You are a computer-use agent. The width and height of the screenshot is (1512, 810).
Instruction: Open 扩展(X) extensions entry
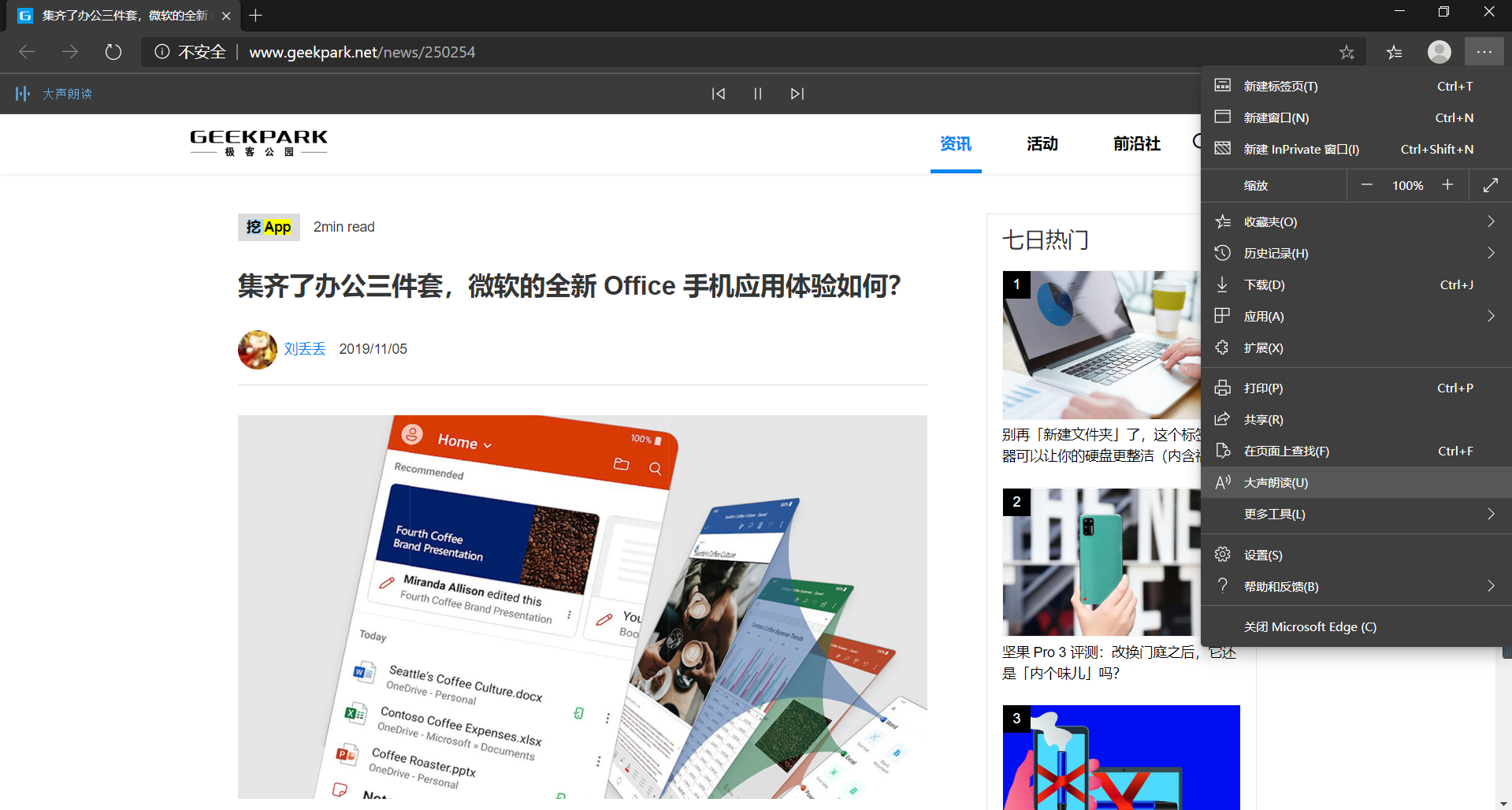point(1356,347)
